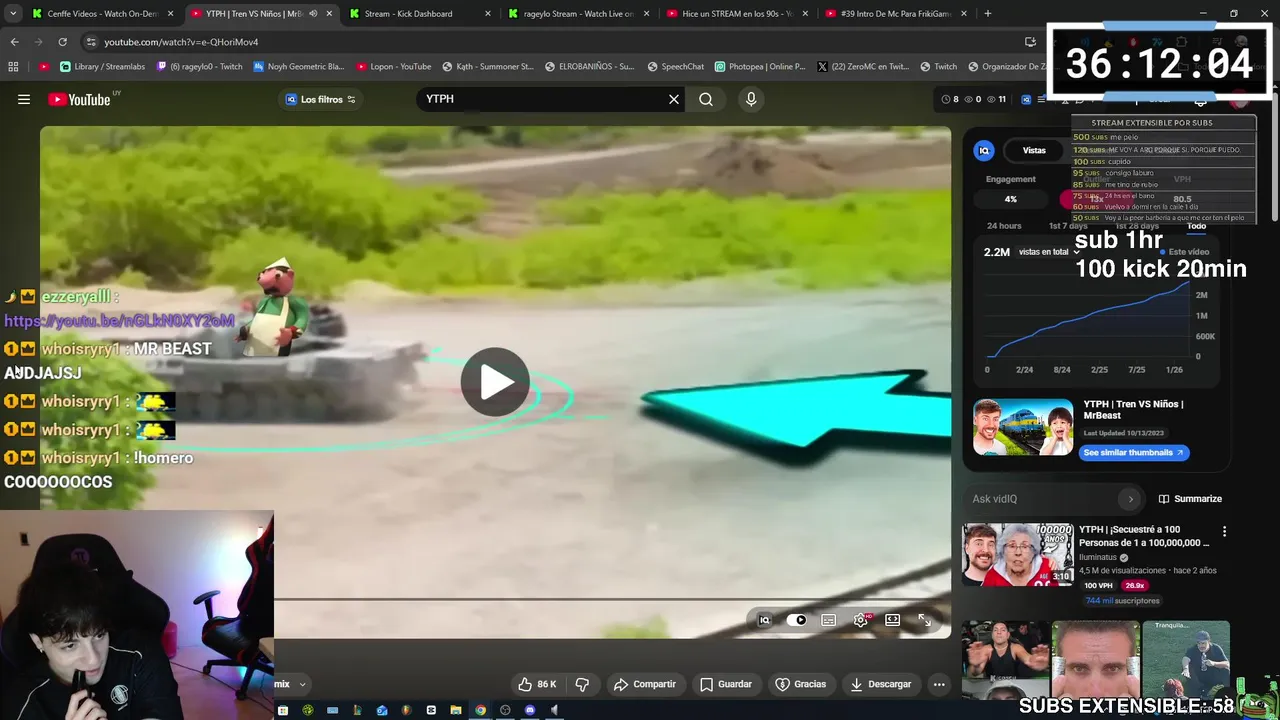The image size is (1280, 720).
Task: Reload the page
Action: click(62, 42)
